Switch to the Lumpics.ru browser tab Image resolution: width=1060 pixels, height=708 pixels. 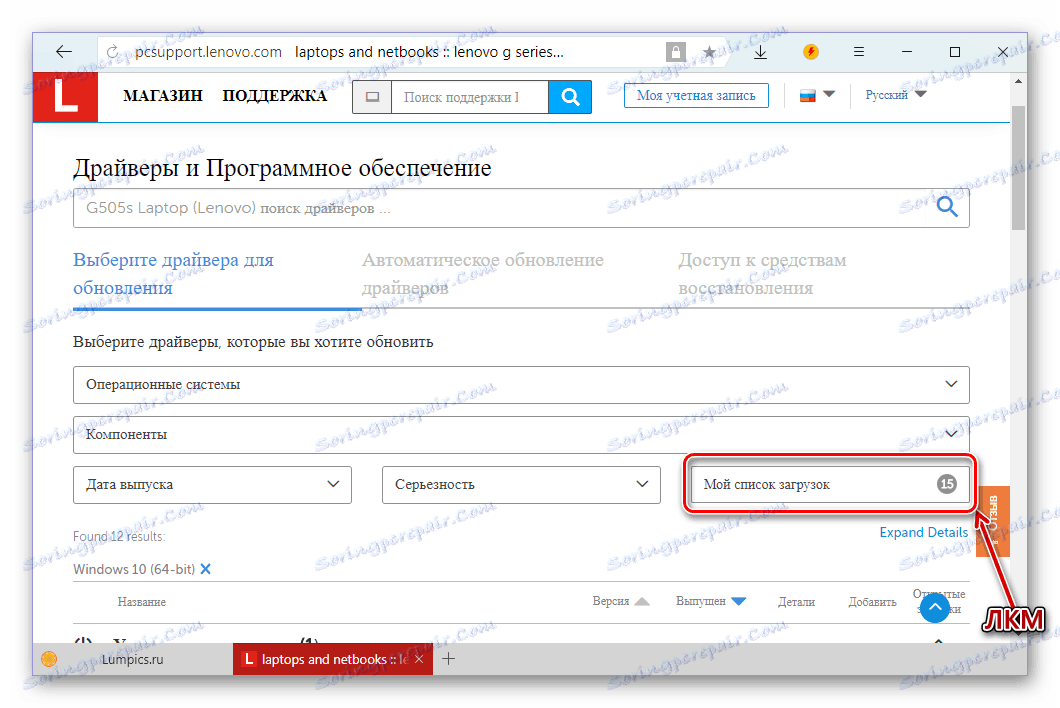pyautogui.click(x=133, y=659)
